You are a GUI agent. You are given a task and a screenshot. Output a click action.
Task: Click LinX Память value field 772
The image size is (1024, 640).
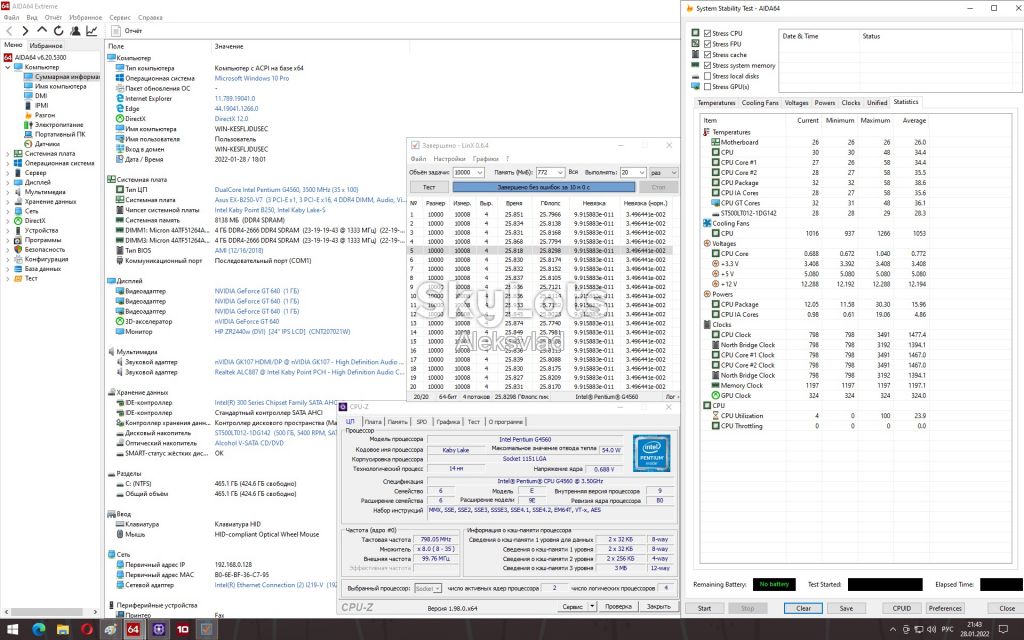(545, 172)
